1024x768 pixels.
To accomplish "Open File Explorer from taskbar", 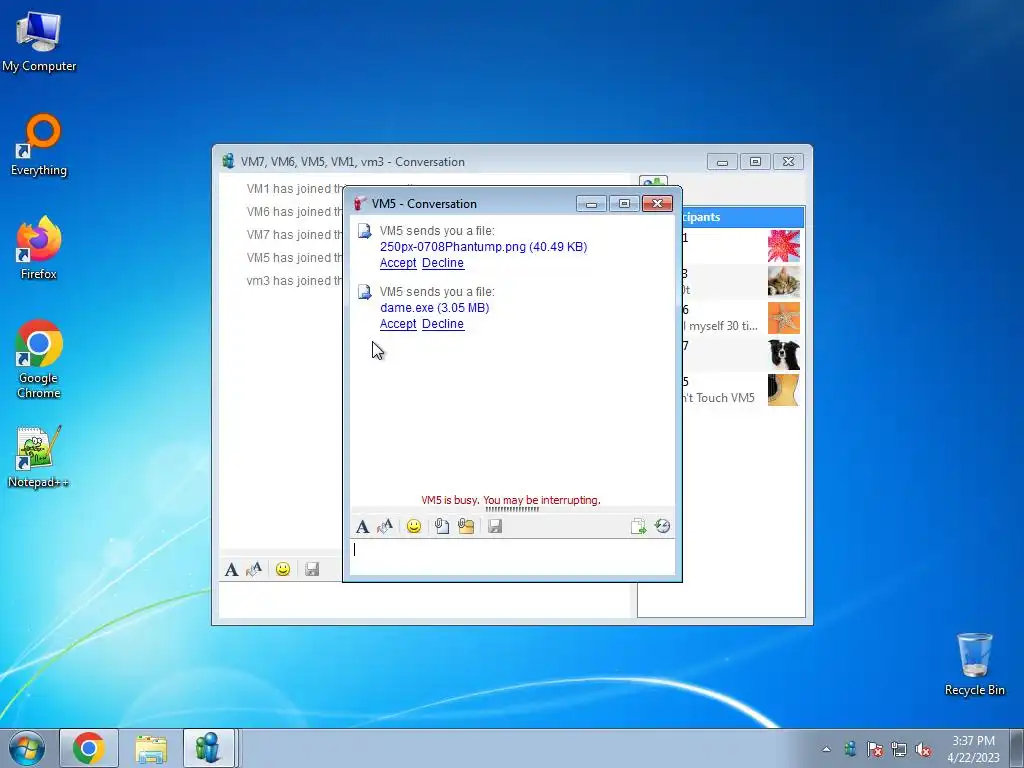I will click(x=151, y=748).
